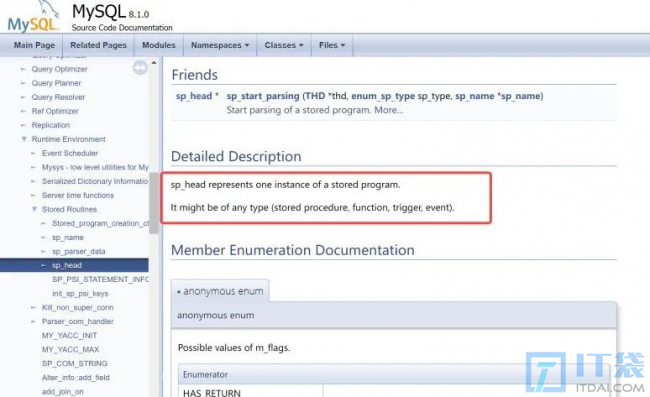Open the Main Page tab
This screenshot has width=650, height=397.
click(x=34, y=45)
